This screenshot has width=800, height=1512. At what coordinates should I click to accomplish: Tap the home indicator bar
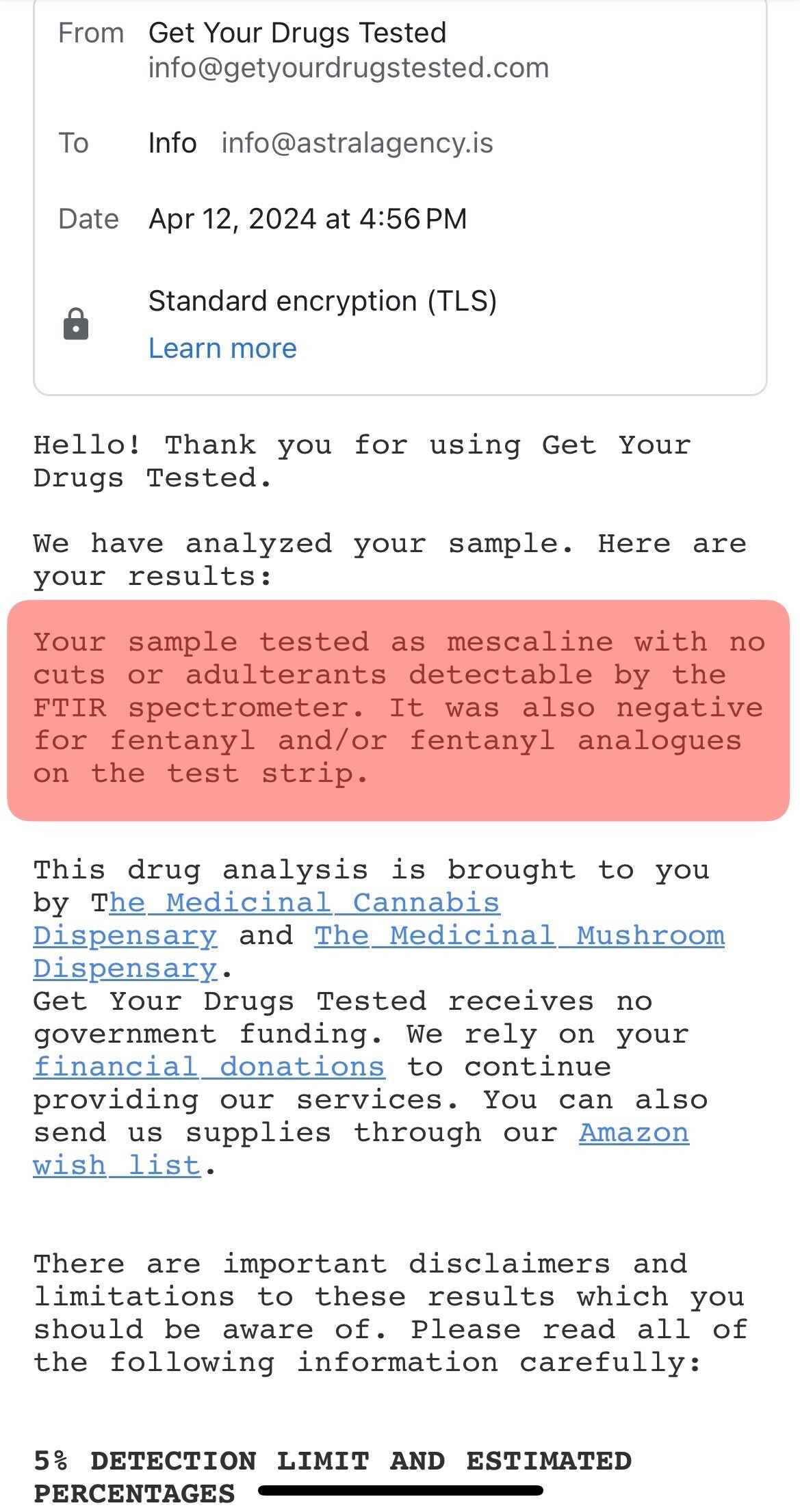click(400, 1490)
